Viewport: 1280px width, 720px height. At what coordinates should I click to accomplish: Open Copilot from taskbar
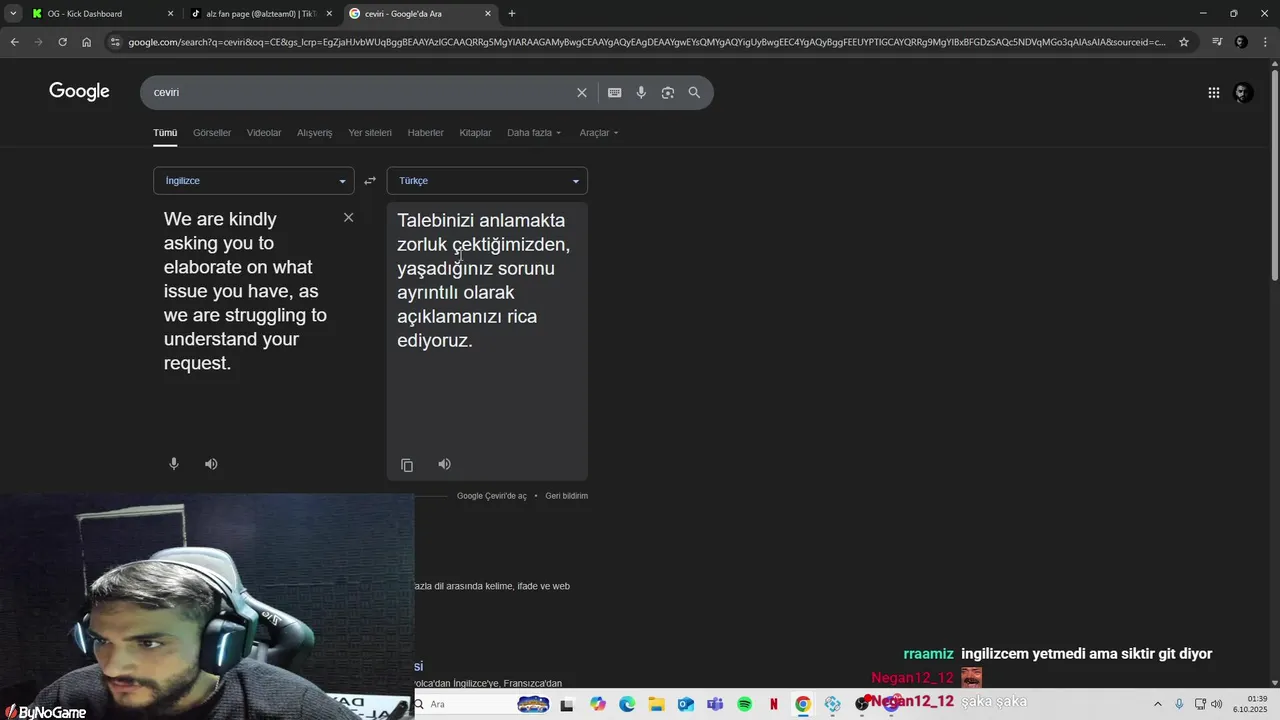[598, 704]
